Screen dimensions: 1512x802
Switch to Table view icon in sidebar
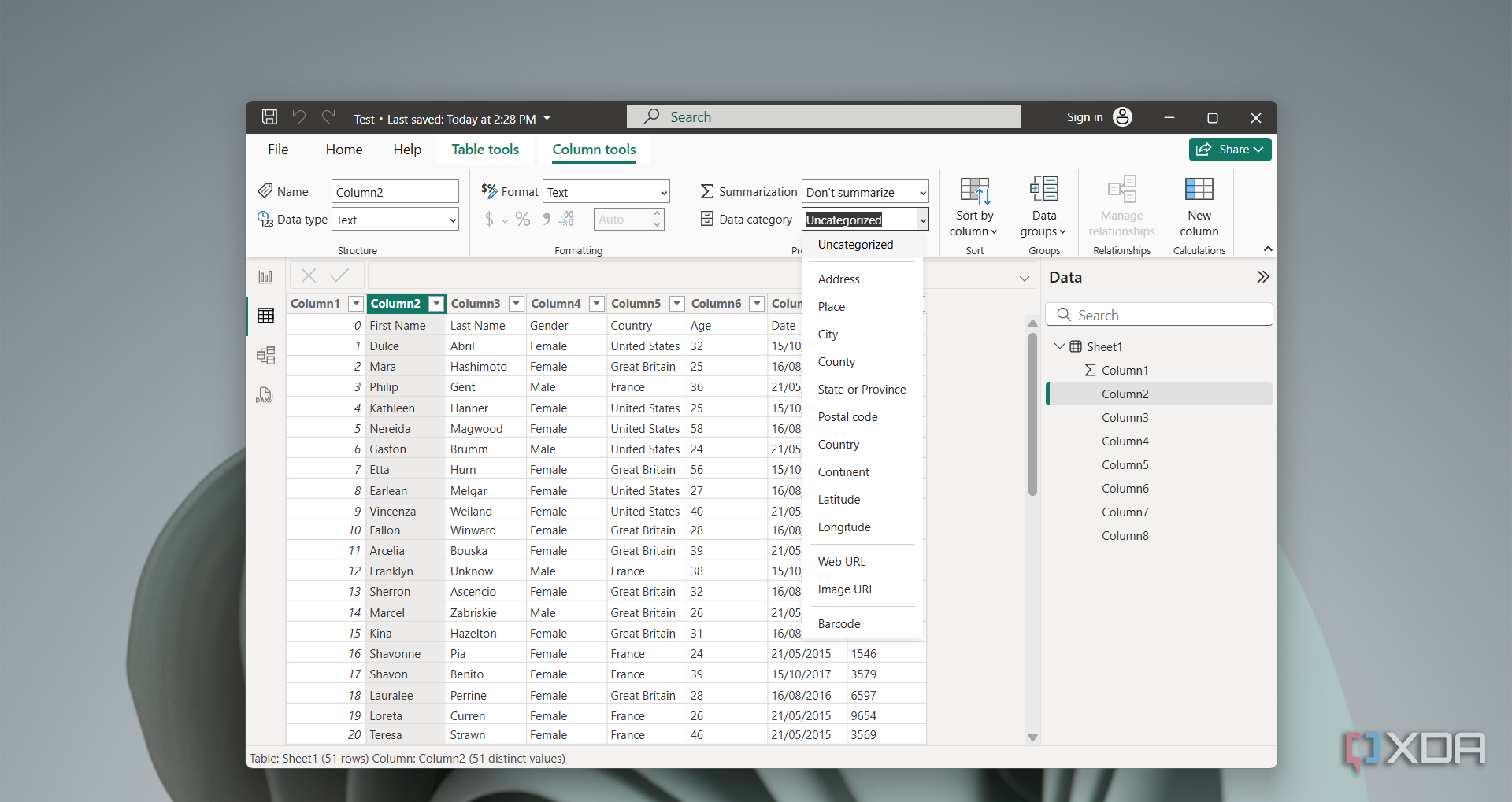[265, 316]
